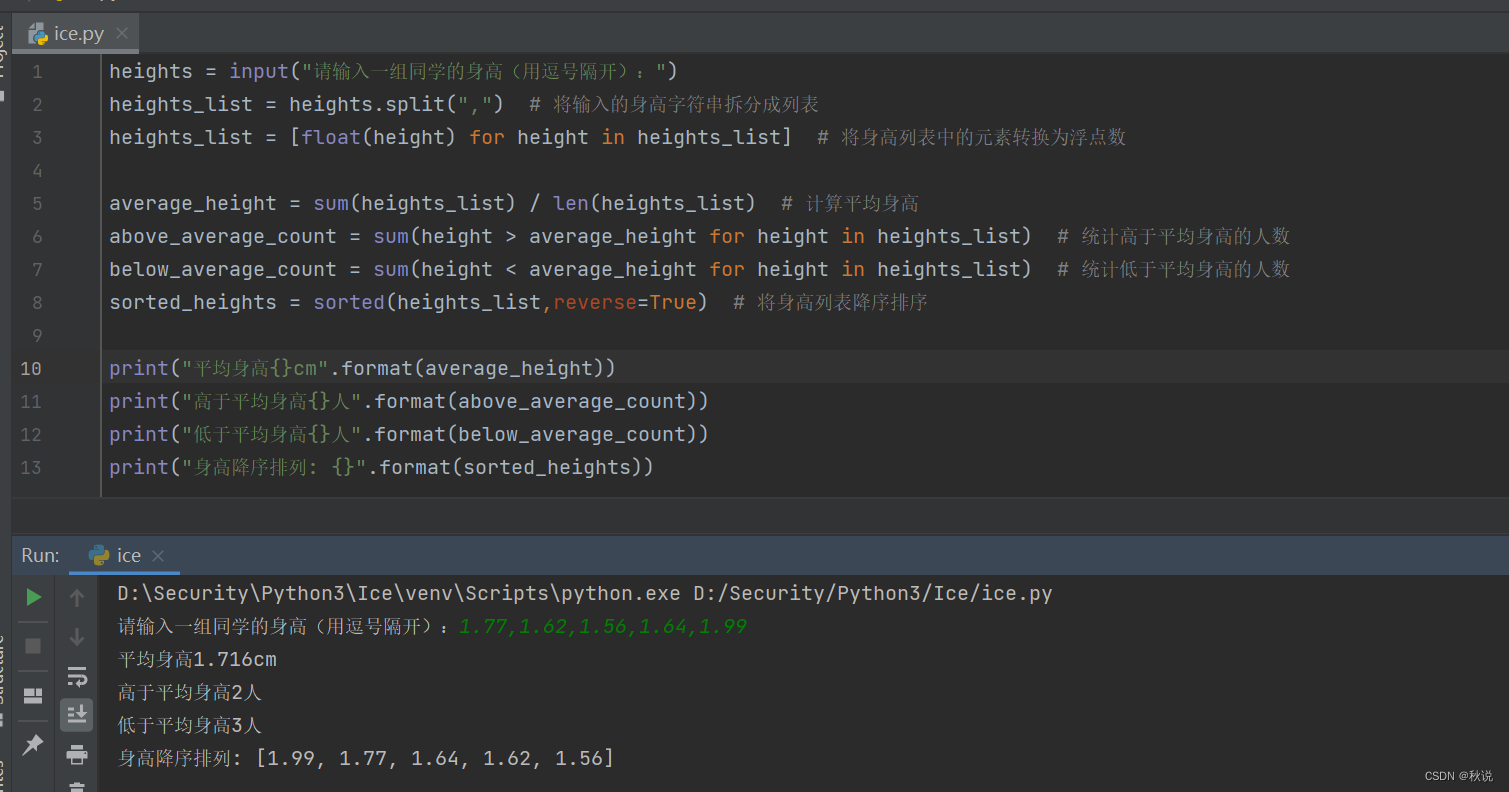Close the ice.py editor tab
The width and height of the screenshot is (1509, 792).
pyautogui.click(x=122, y=33)
